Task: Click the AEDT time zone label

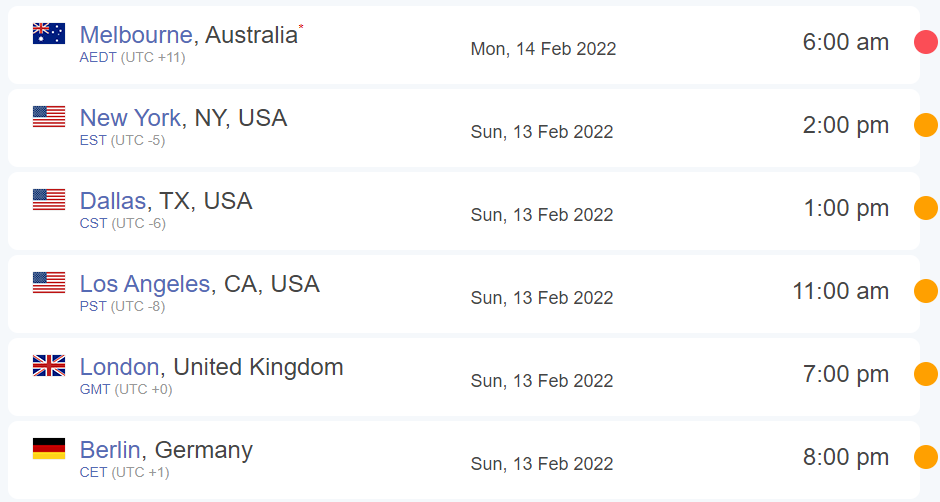Action: tap(98, 58)
